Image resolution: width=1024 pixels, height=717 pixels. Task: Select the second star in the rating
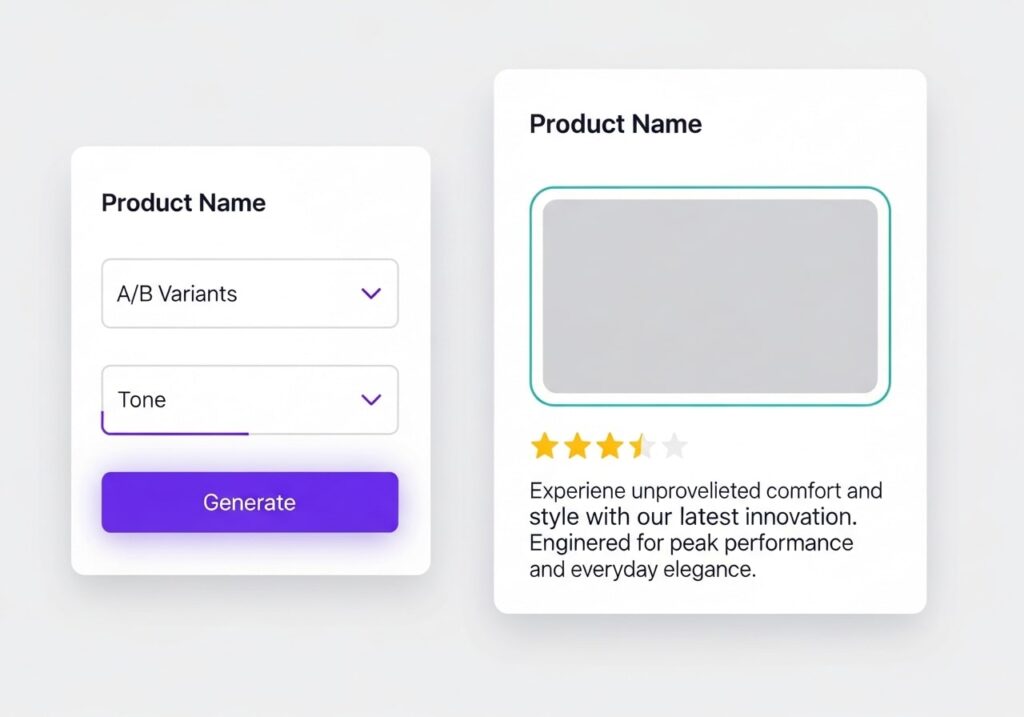pyautogui.click(x=578, y=446)
